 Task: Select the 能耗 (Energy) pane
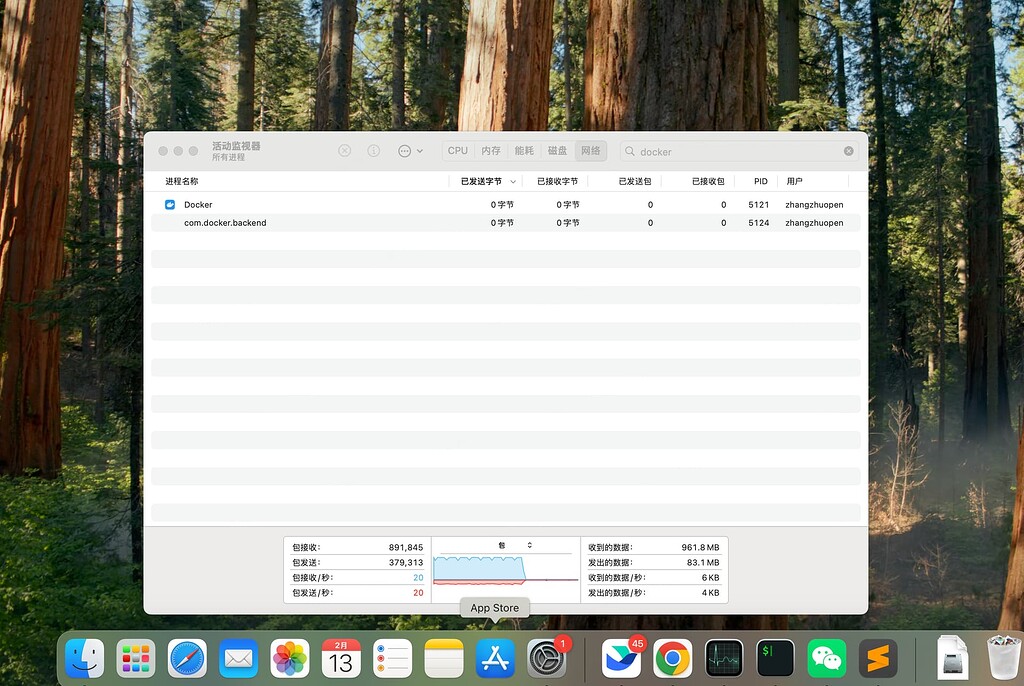pyautogui.click(x=523, y=150)
